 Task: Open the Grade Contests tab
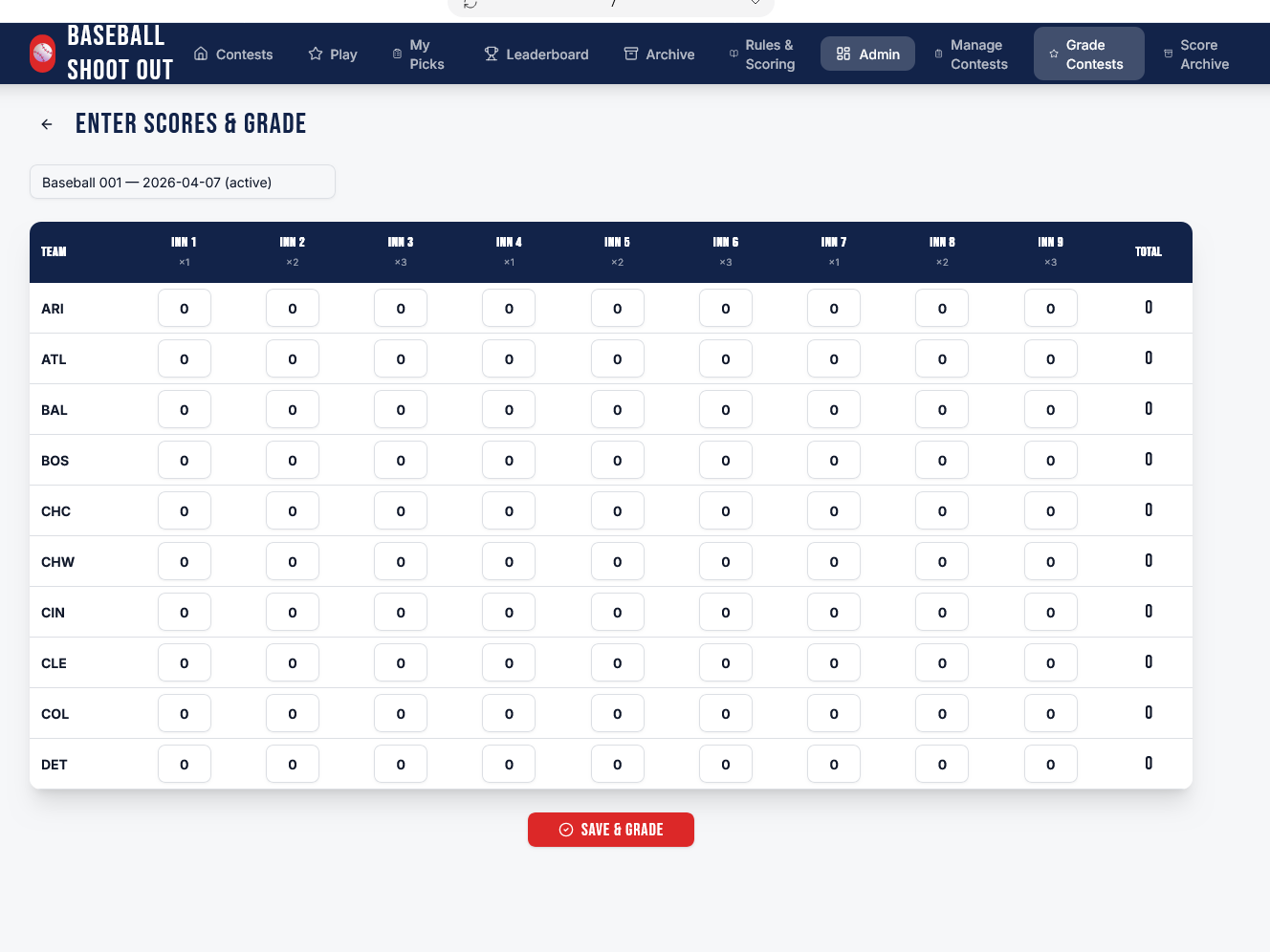click(x=1093, y=54)
